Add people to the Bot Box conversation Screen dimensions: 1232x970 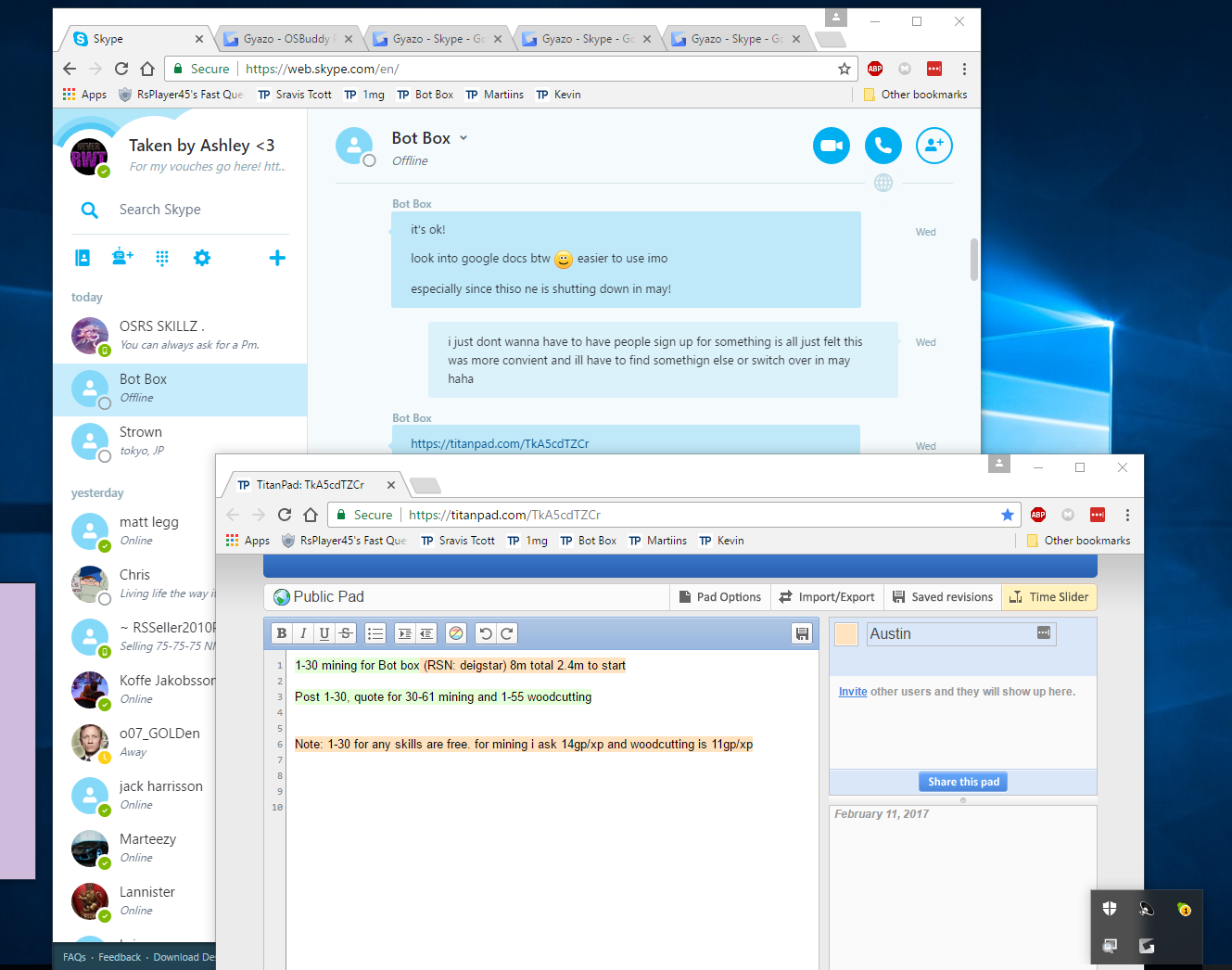[x=934, y=146]
